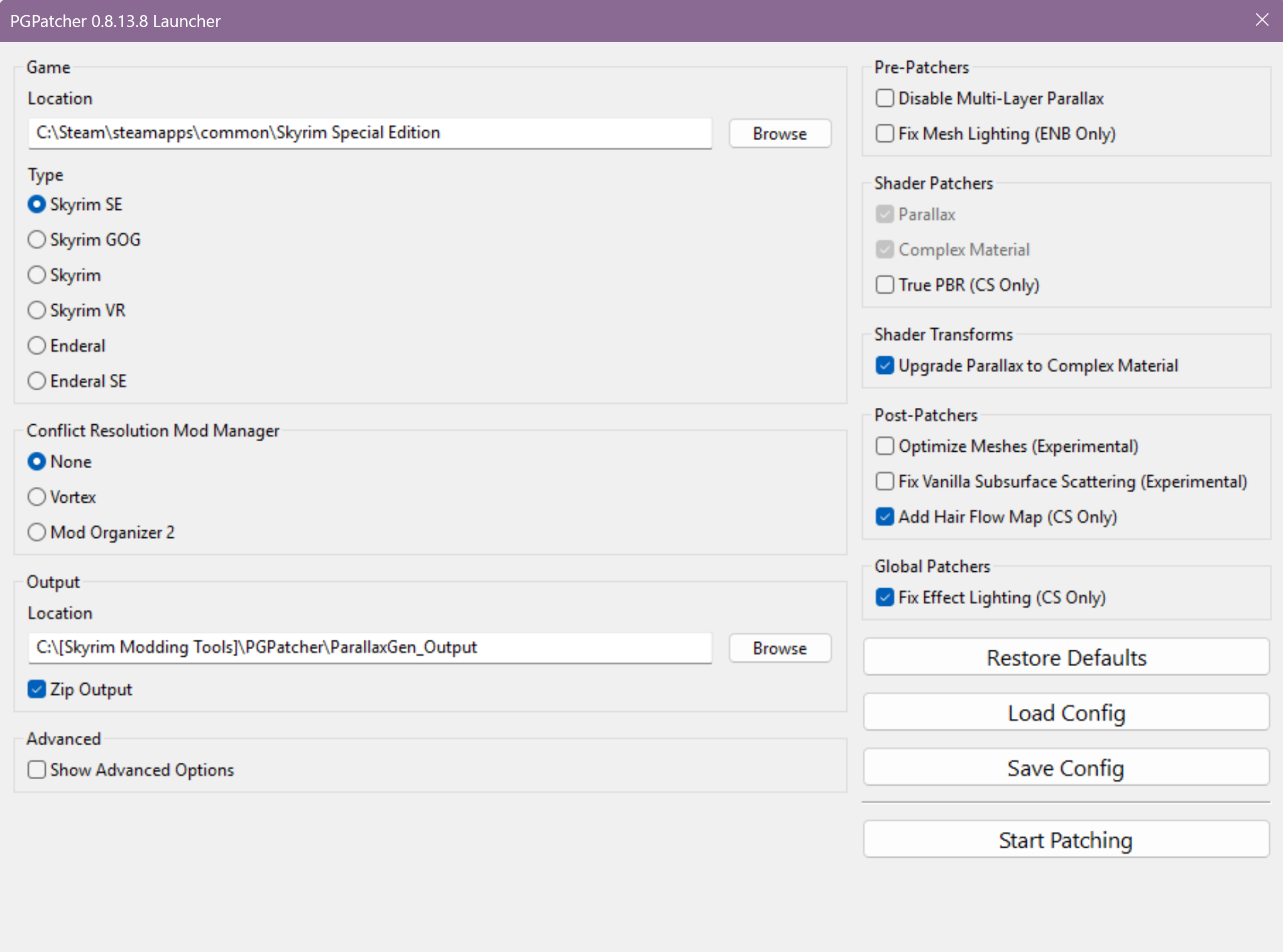1283x952 pixels.
Task: Tick Optimize Meshes (Experimental) checkbox
Action: (885, 446)
